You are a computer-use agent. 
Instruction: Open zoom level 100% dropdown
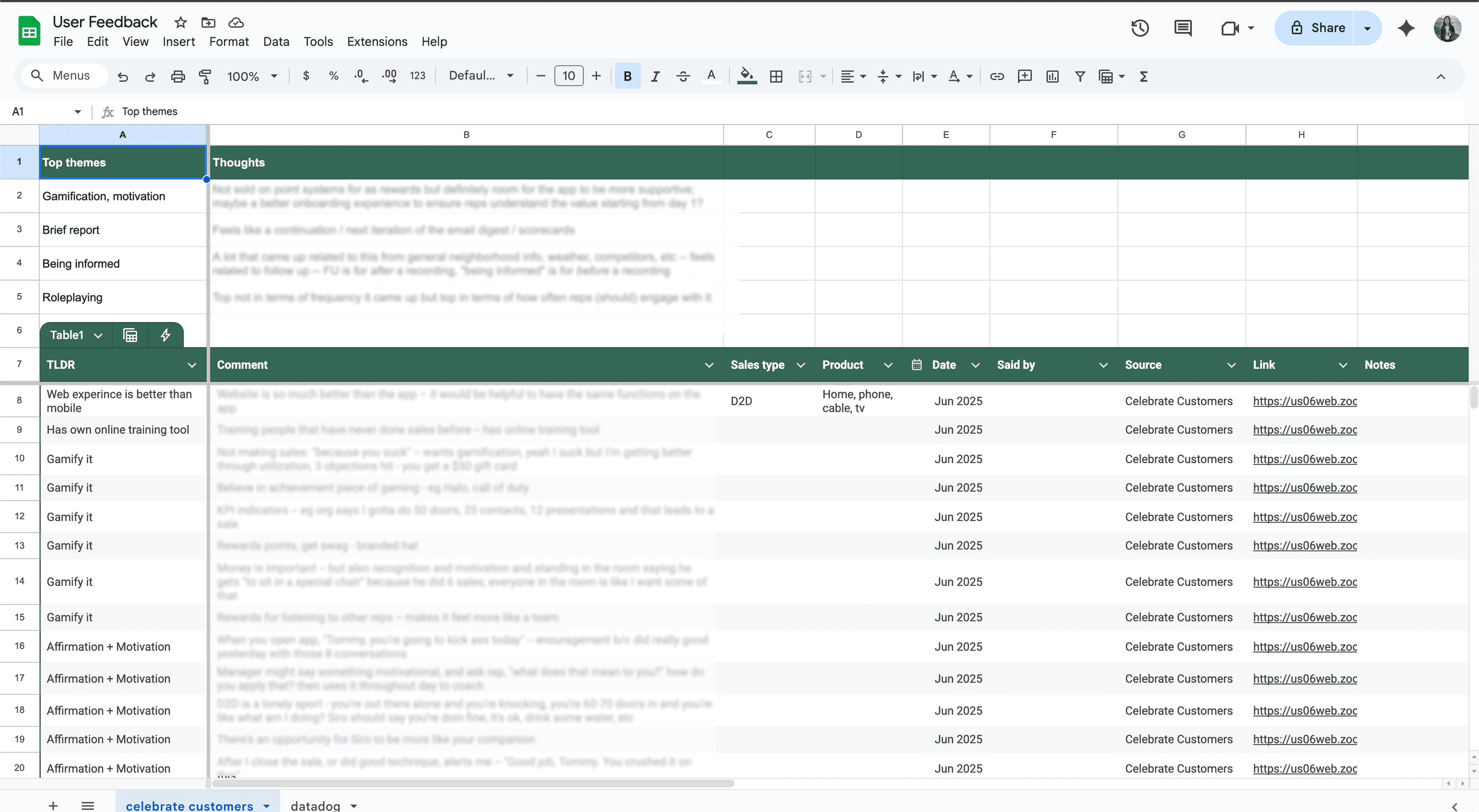(252, 76)
